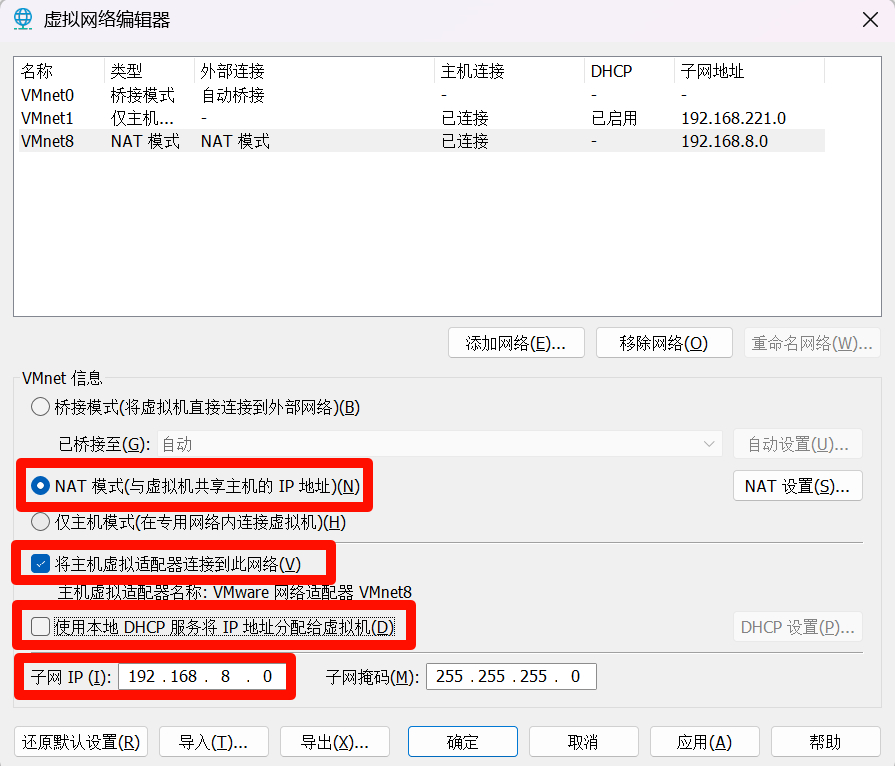Screen dimensions: 895x766
Task: Select the VMnet0 row in network list
Action: point(47,95)
